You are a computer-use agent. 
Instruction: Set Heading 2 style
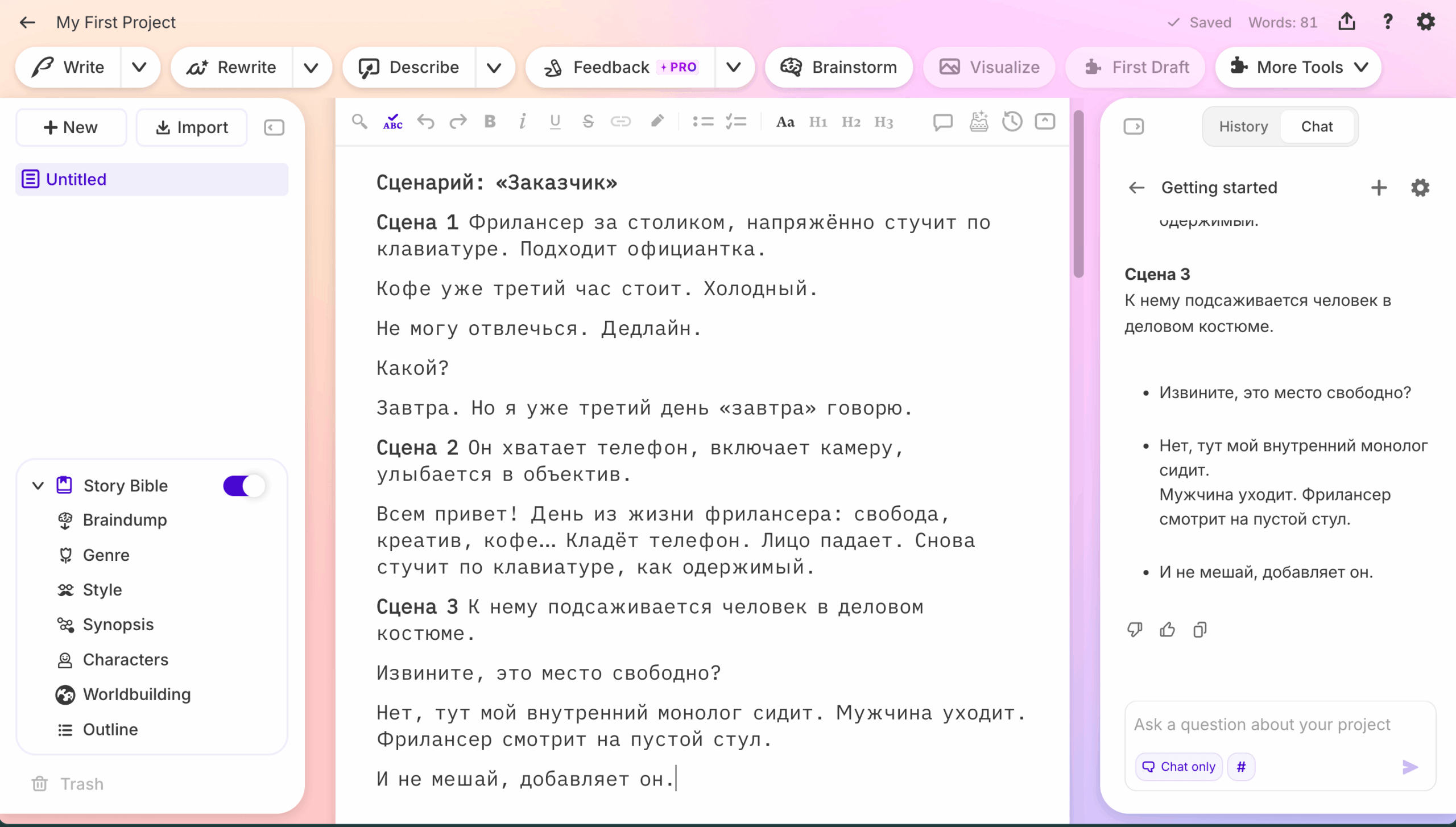[x=851, y=122]
